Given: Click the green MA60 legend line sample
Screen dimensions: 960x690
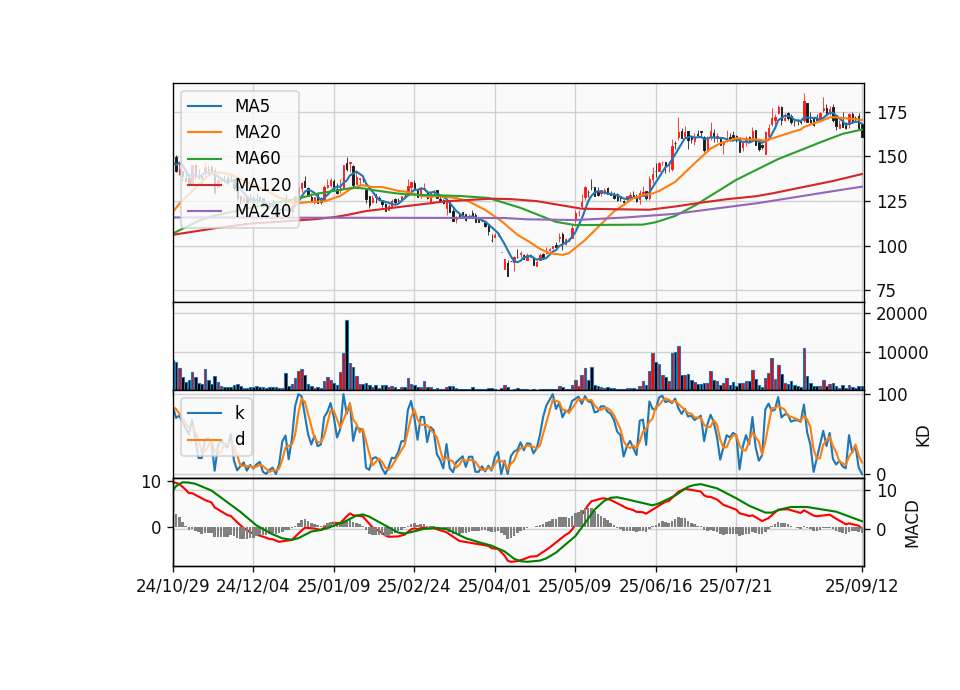Looking at the screenshot, I should pyautogui.click(x=204, y=159).
